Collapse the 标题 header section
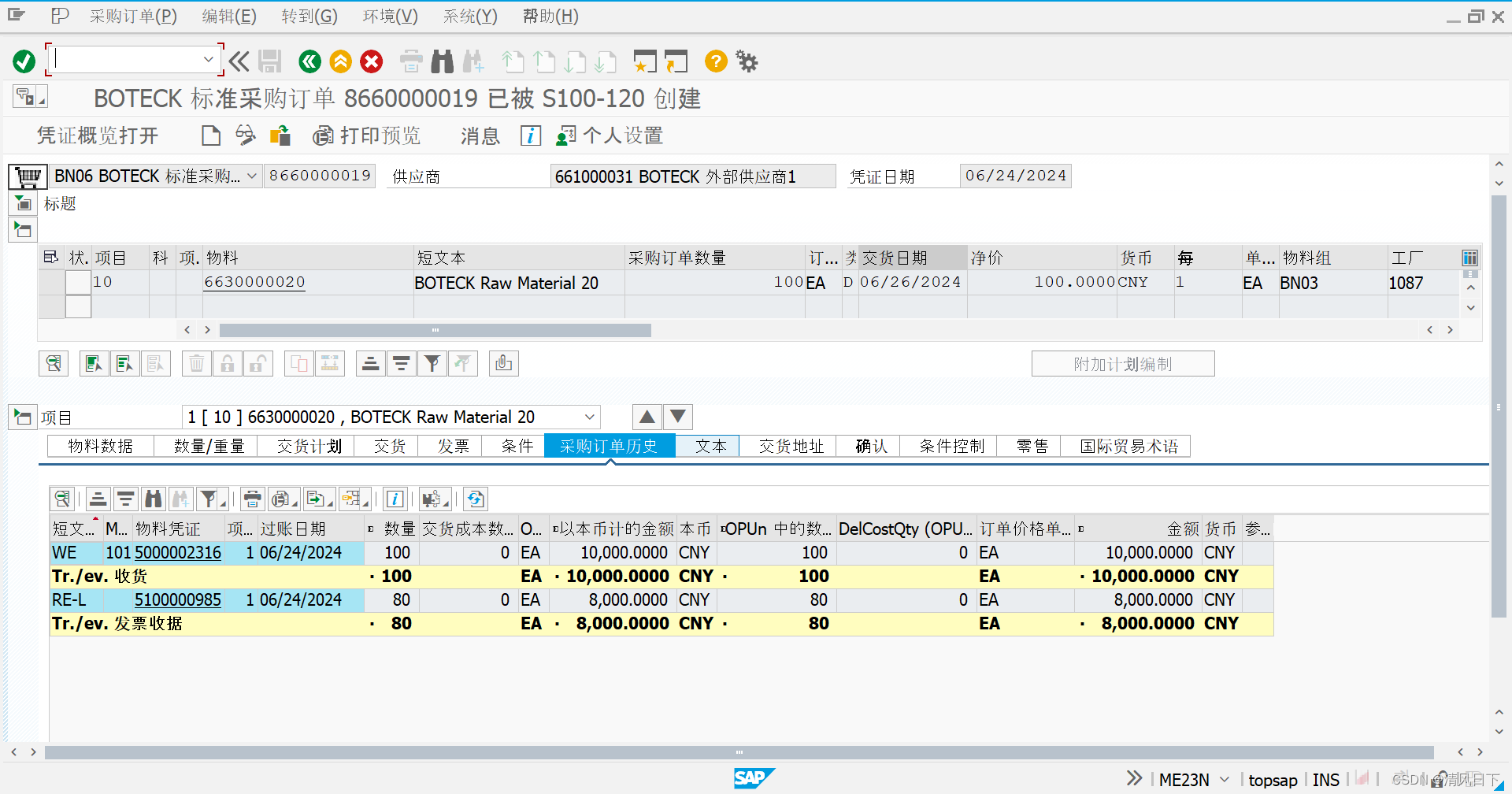This screenshot has height=794, width=1512. point(23,204)
